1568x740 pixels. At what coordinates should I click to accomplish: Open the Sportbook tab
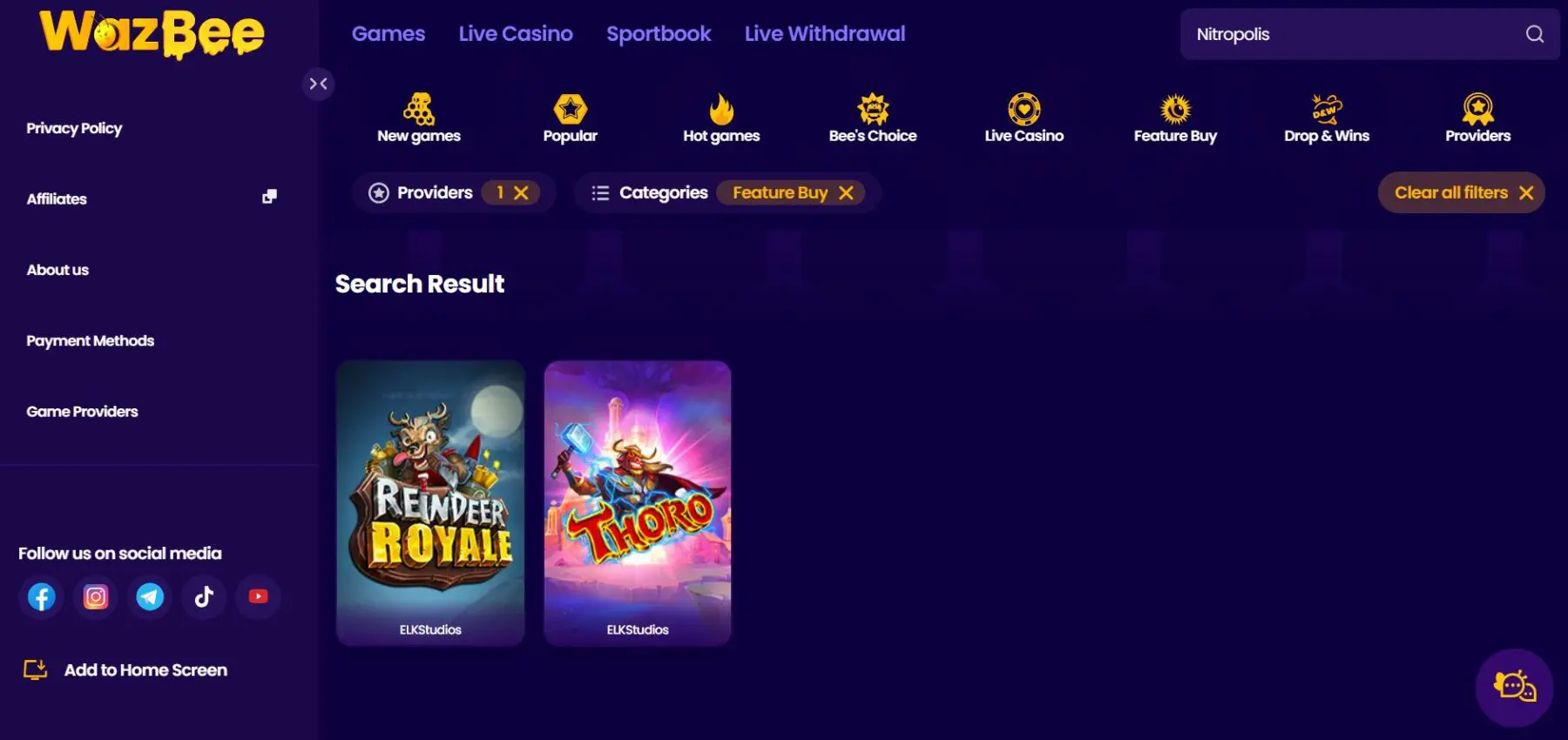click(x=659, y=33)
